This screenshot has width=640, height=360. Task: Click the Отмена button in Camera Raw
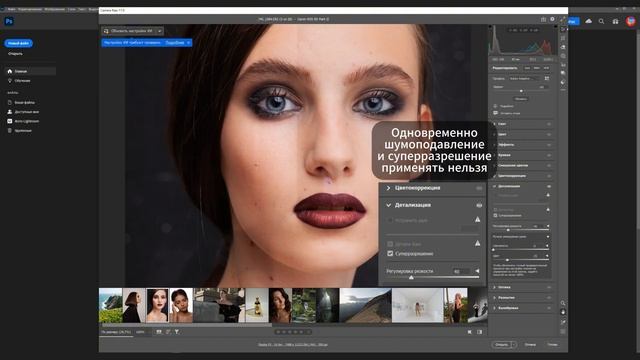(530, 344)
